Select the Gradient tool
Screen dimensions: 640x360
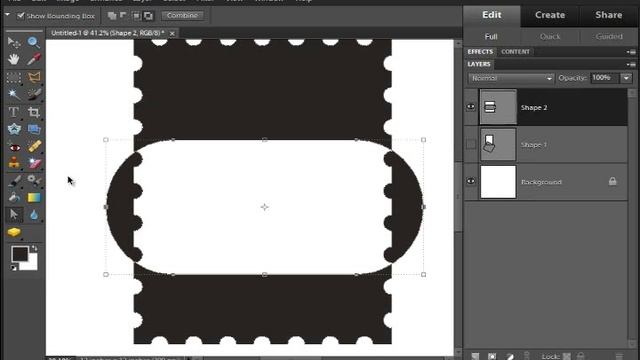34,198
